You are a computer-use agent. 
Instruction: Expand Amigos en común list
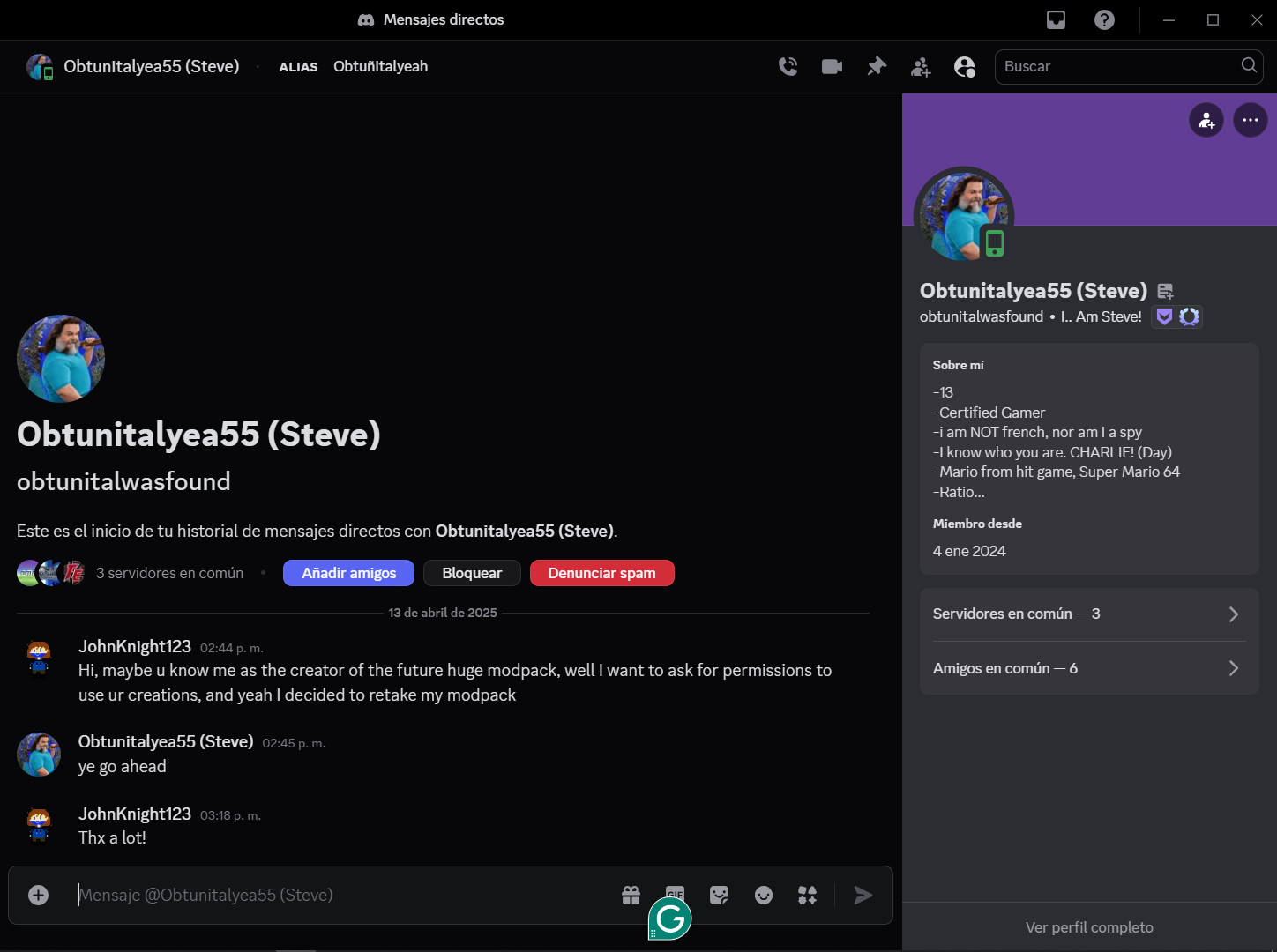click(1088, 668)
